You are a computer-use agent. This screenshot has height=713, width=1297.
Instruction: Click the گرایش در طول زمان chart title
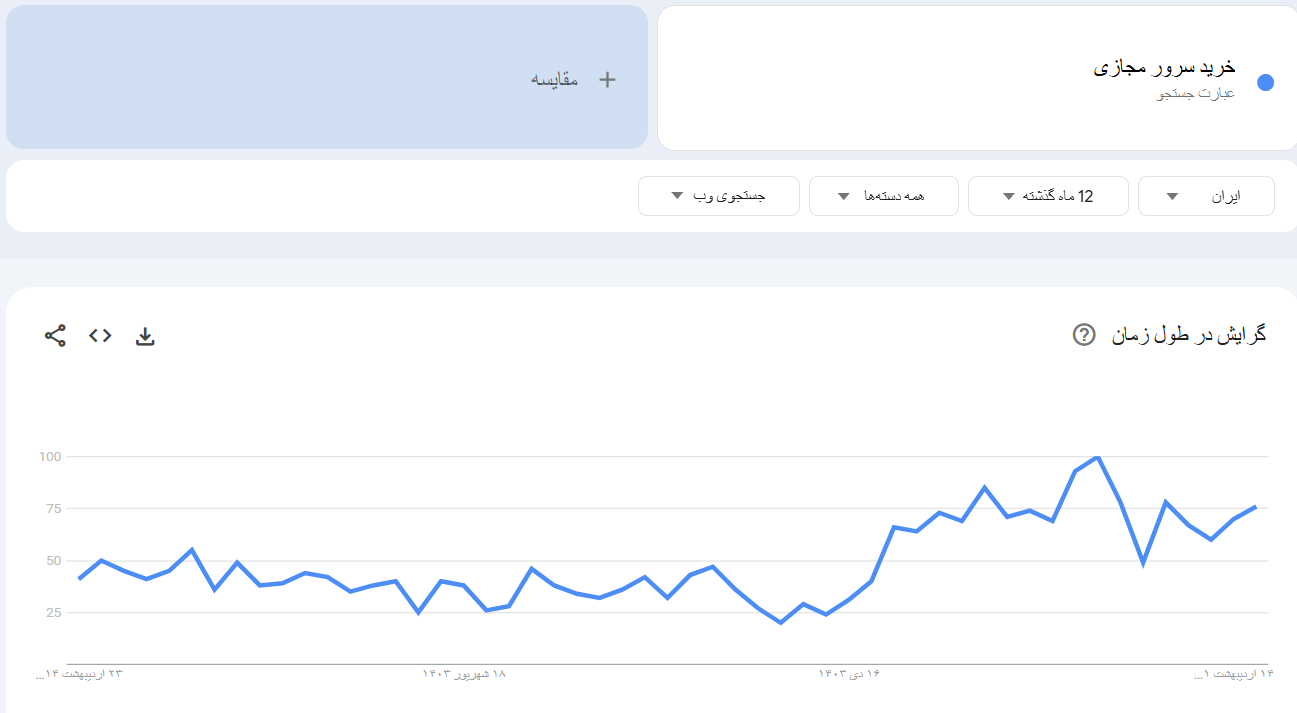pyautogui.click(x=1189, y=335)
